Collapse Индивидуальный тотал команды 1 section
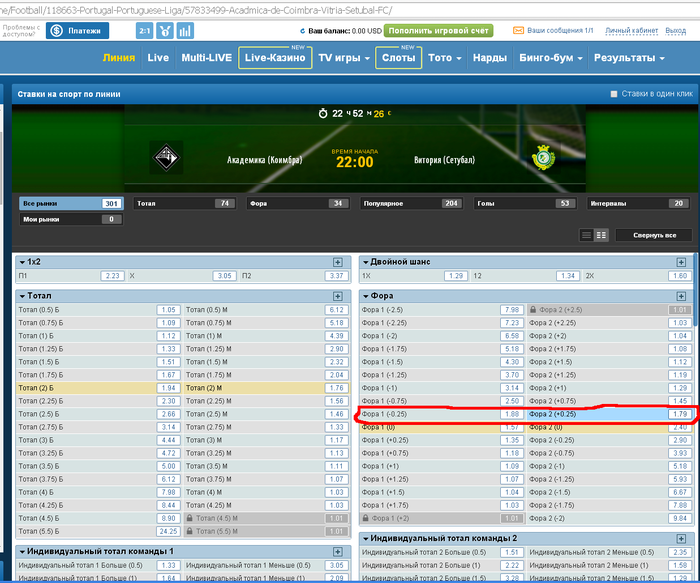 pos(22,552)
